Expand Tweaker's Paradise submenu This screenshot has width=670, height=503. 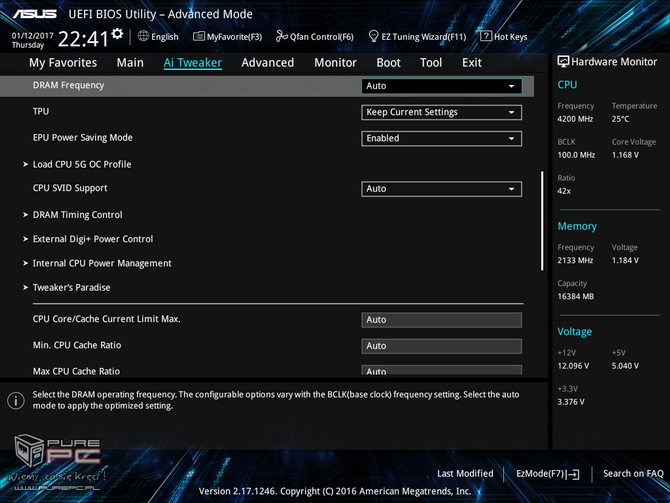coord(71,288)
